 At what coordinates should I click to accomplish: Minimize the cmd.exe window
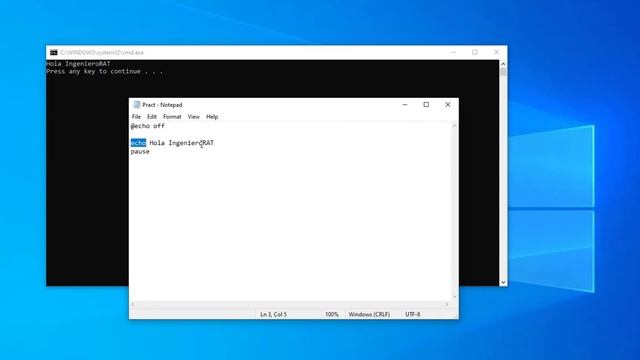[453, 53]
